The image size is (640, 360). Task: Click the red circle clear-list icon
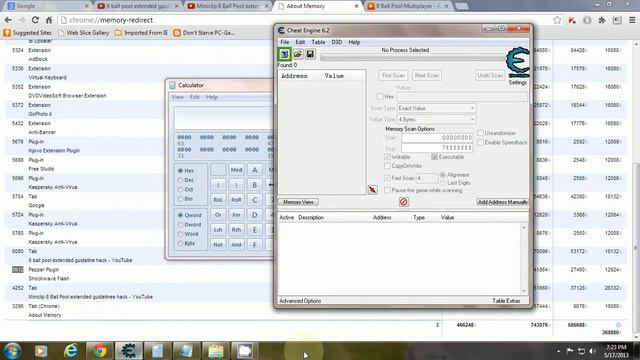coord(404,202)
